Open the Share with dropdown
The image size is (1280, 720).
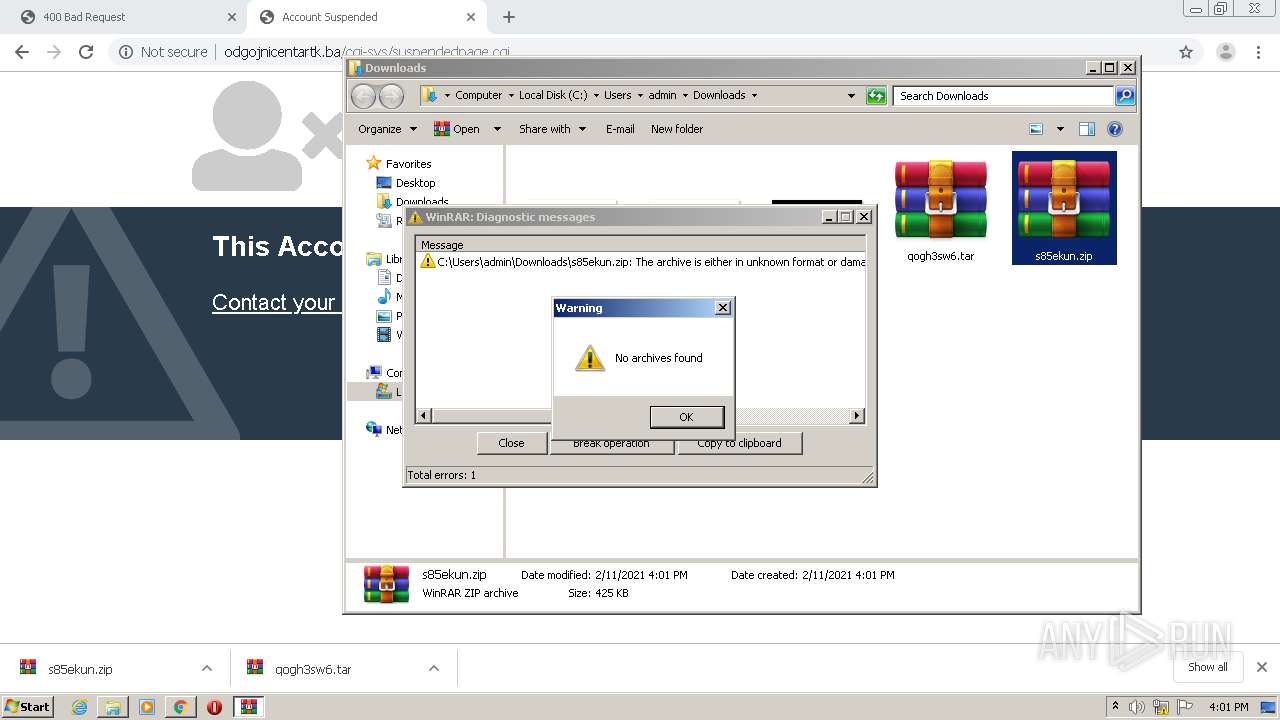pyautogui.click(x=552, y=129)
